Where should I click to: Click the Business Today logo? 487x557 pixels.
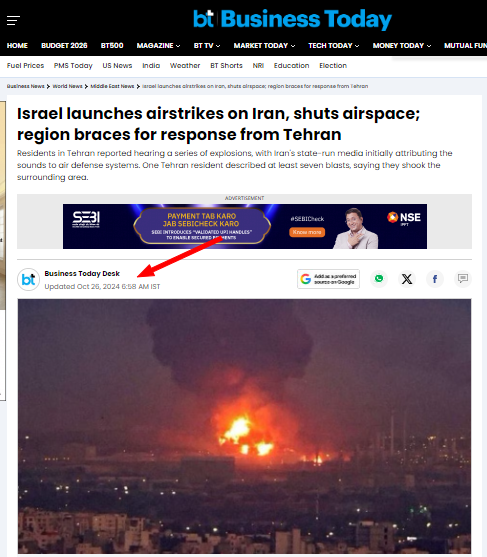click(x=292, y=19)
